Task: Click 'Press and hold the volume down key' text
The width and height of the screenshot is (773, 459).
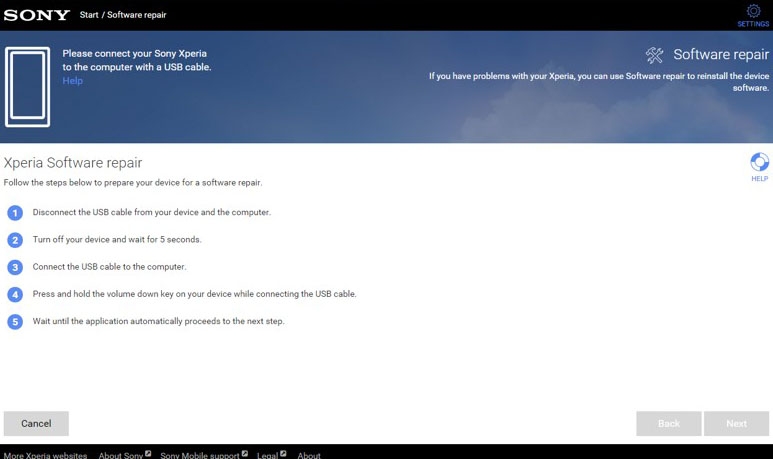Action: click(x=194, y=294)
